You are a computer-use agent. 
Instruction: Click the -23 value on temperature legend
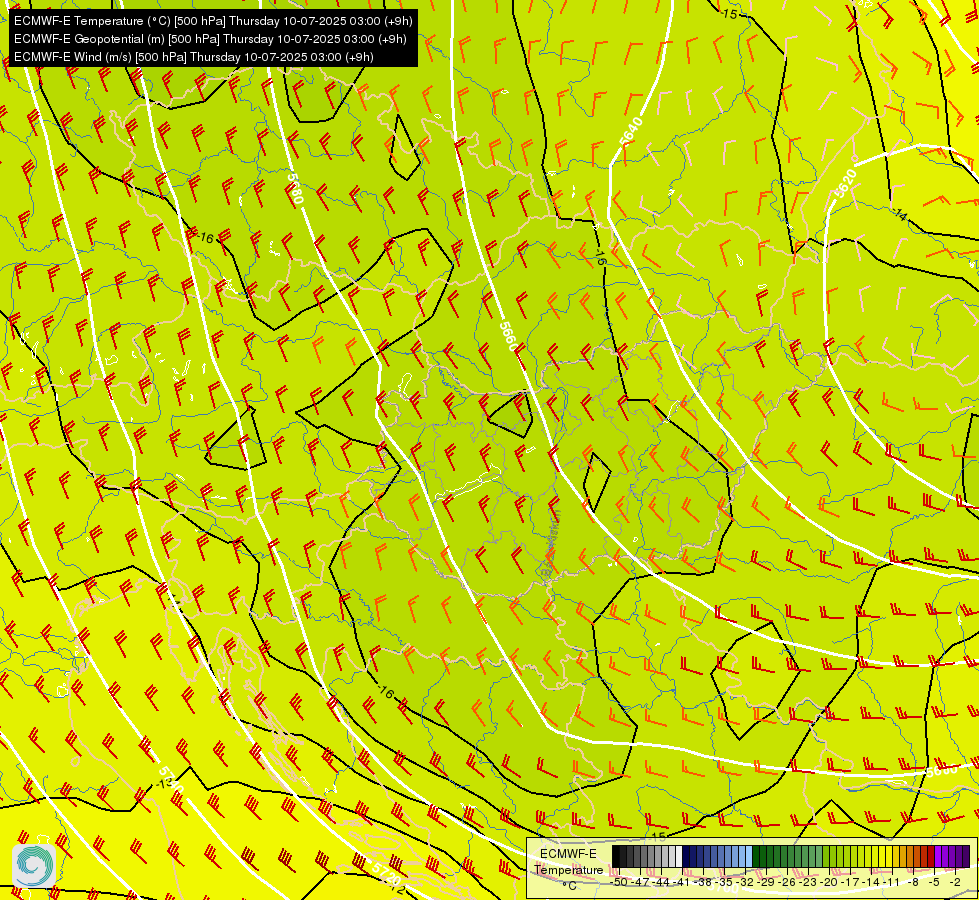(x=809, y=883)
